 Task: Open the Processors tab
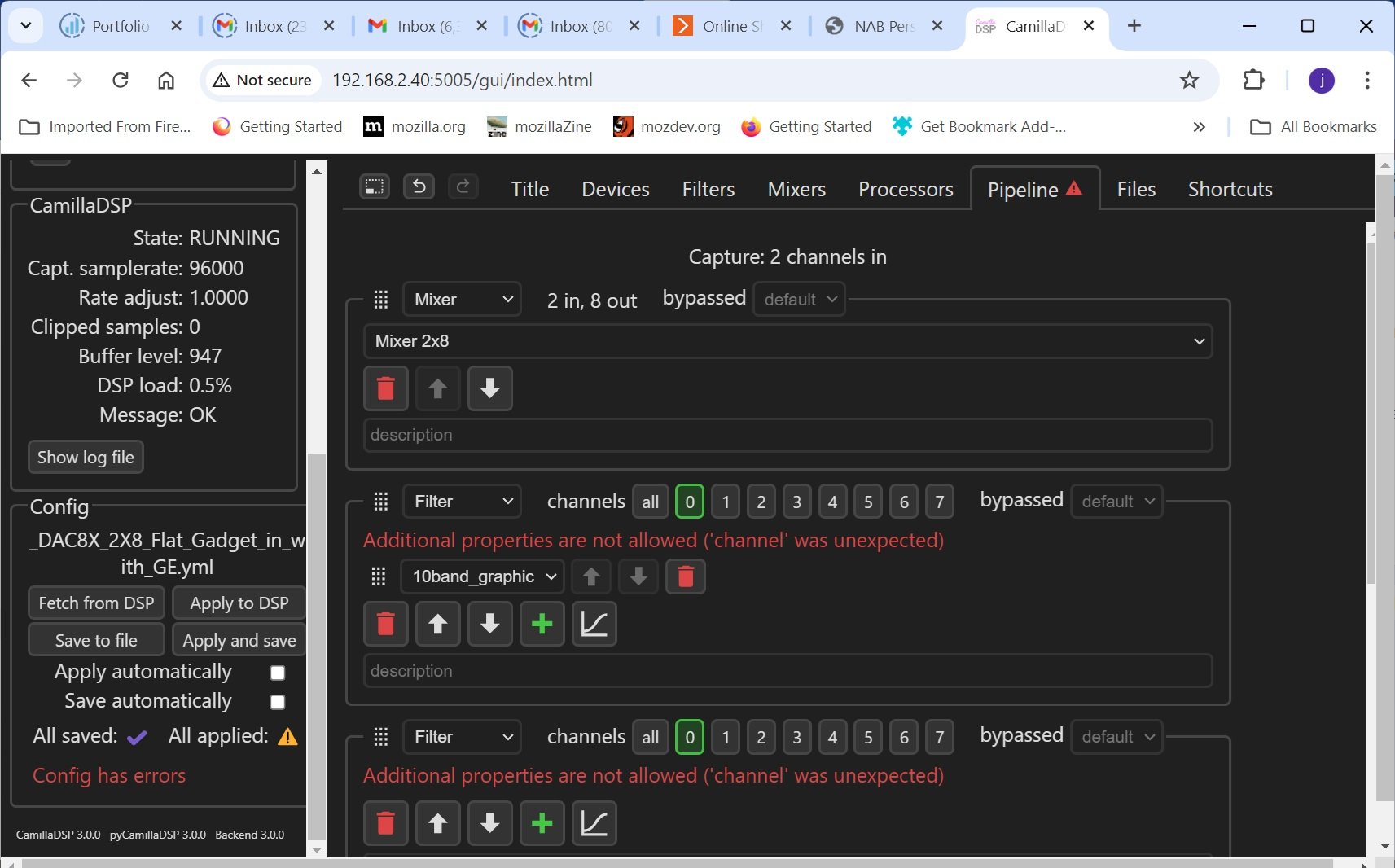(x=906, y=189)
